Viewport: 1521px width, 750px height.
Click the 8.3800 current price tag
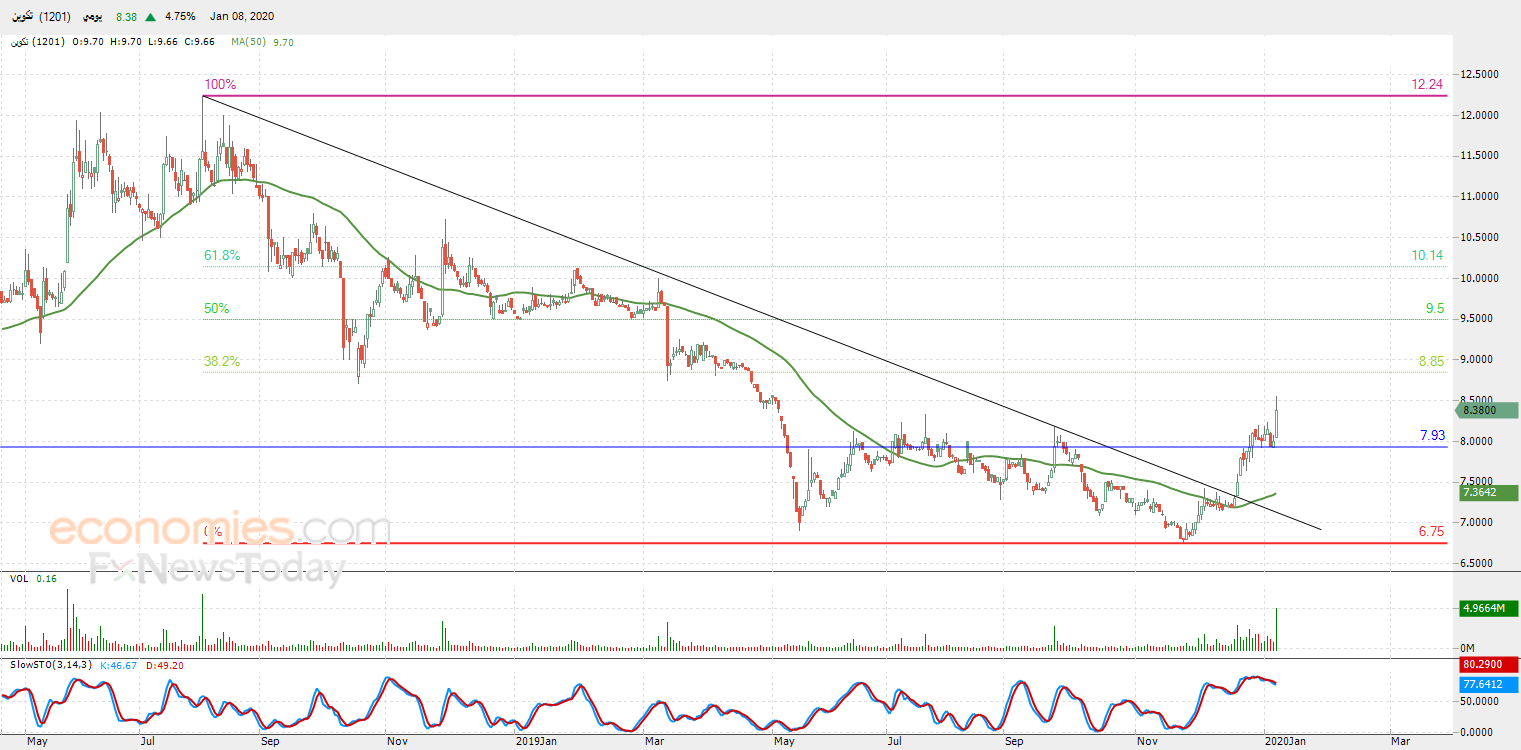point(1488,410)
